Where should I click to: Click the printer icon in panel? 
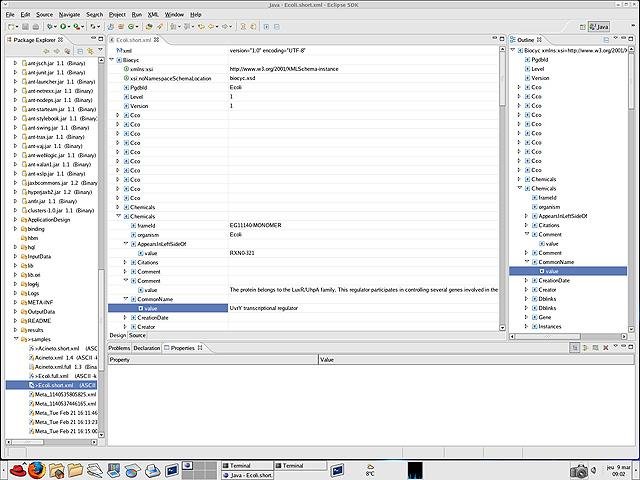[152, 471]
